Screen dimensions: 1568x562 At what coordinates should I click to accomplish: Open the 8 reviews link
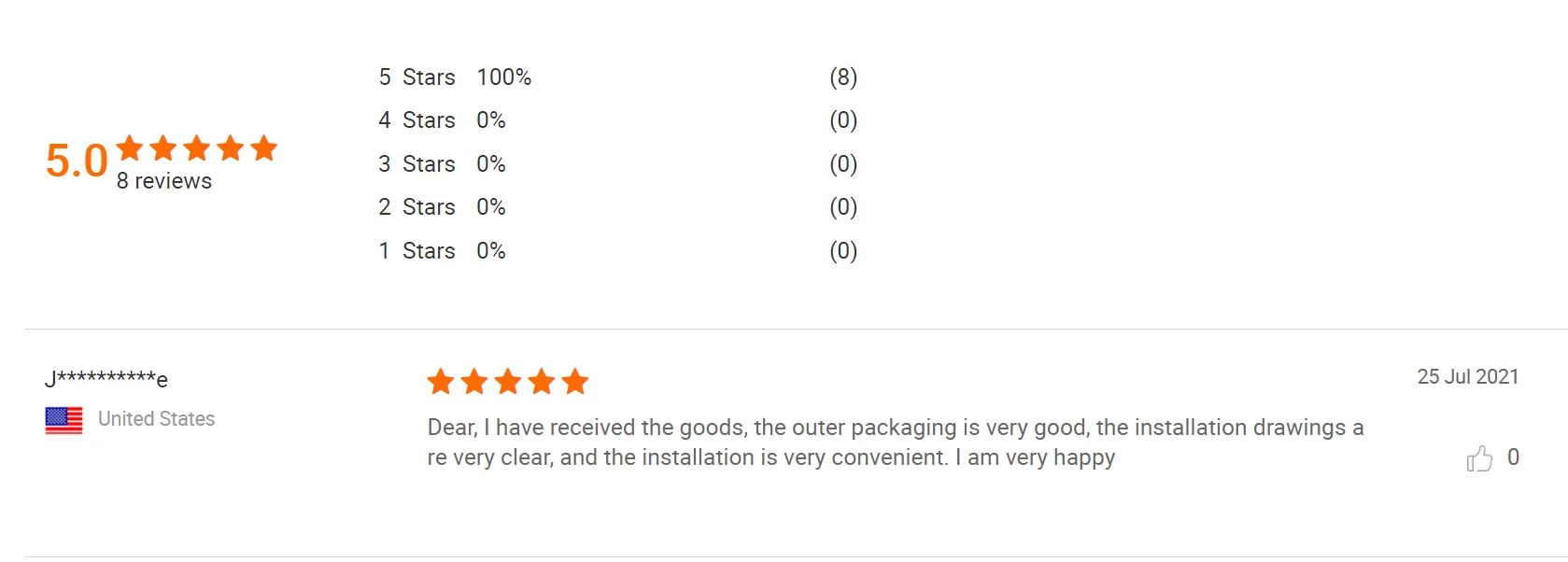(164, 181)
